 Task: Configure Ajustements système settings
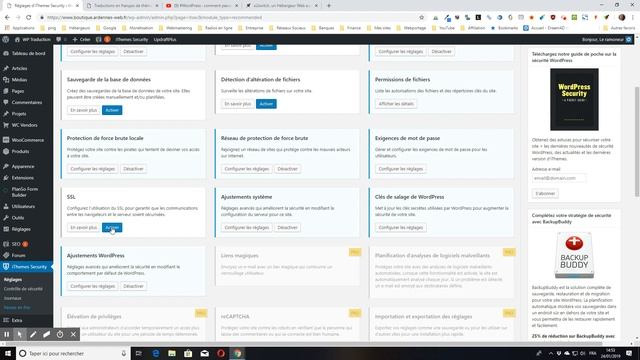[x=247, y=227]
